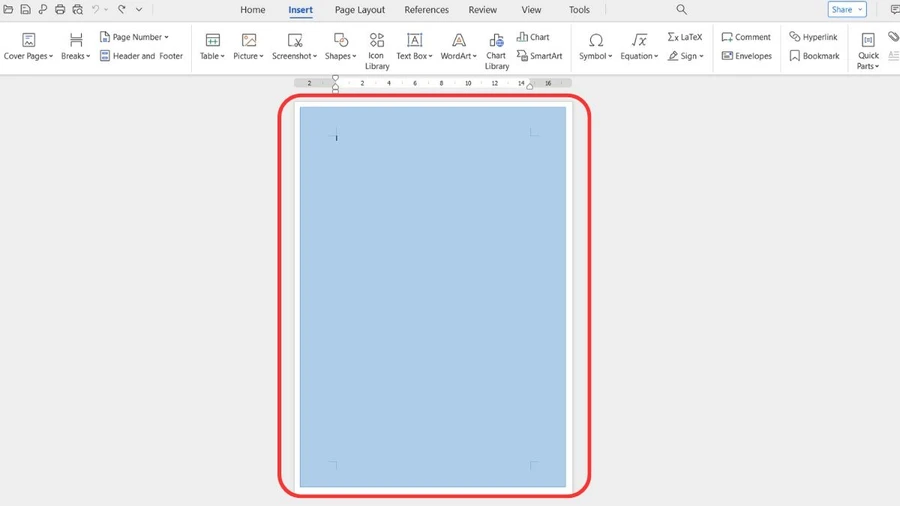900x506 pixels.
Task: Click inside the blue document page
Action: coord(433,297)
